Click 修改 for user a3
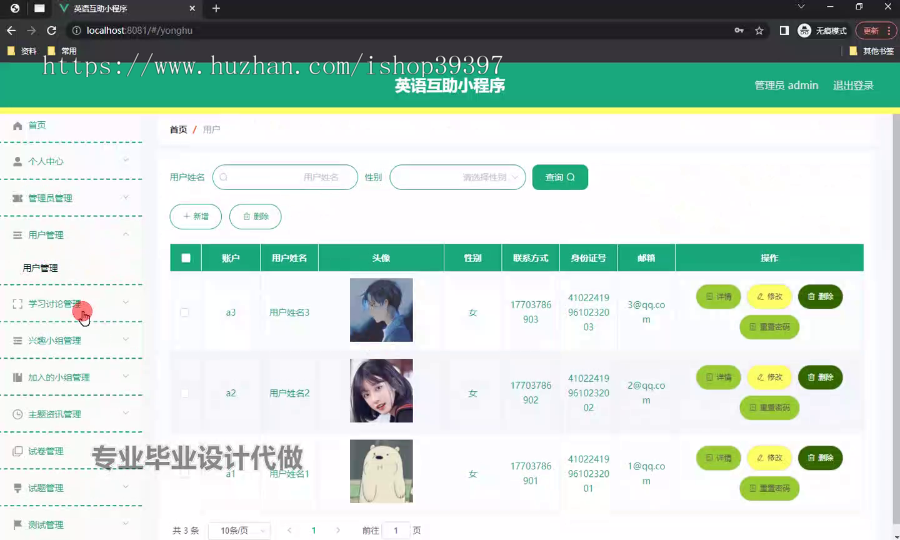Screen dimensions: 900x540 [769, 297]
